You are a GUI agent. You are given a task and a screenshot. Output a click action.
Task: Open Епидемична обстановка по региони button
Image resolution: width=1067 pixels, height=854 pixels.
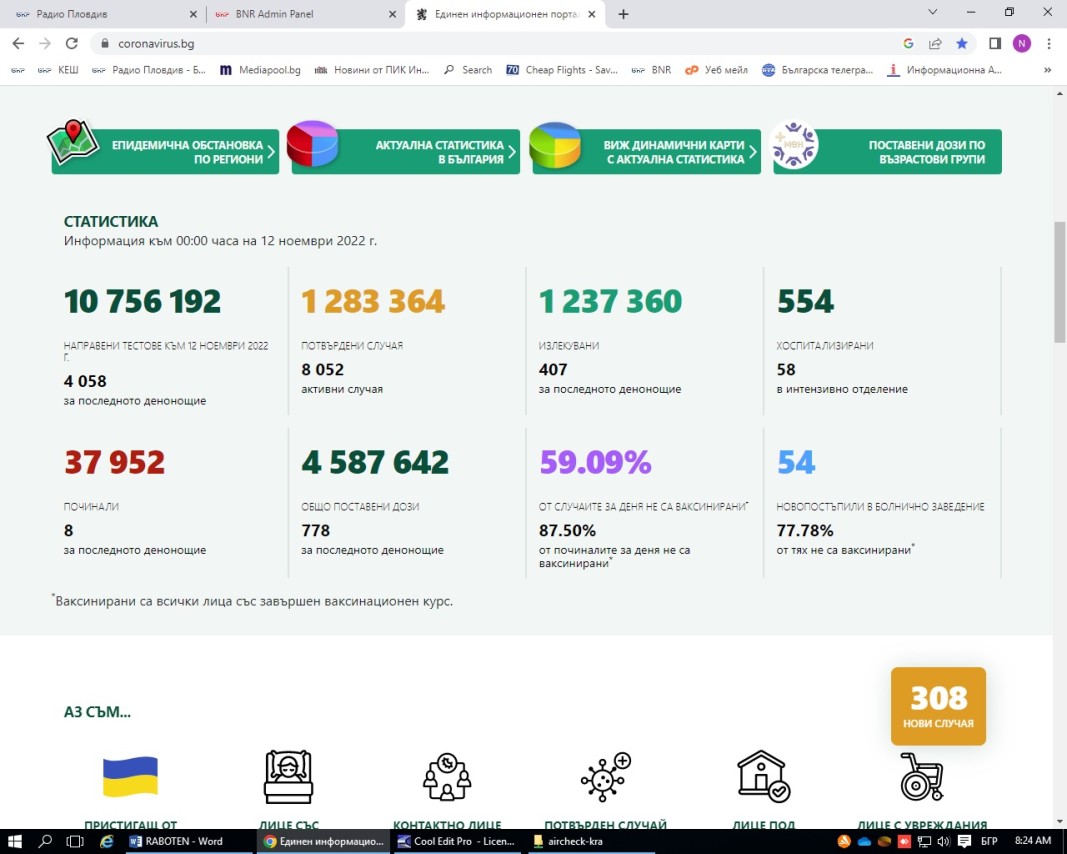tap(165, 152)
